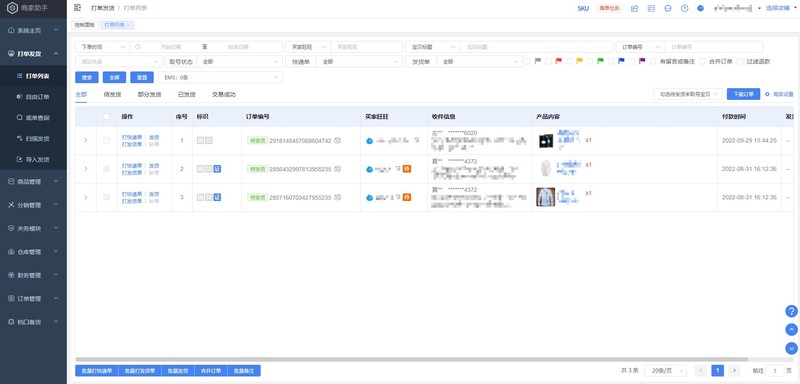
Task: Click the horizontal scrollbar under the table
Action: [x=412, y=360]
